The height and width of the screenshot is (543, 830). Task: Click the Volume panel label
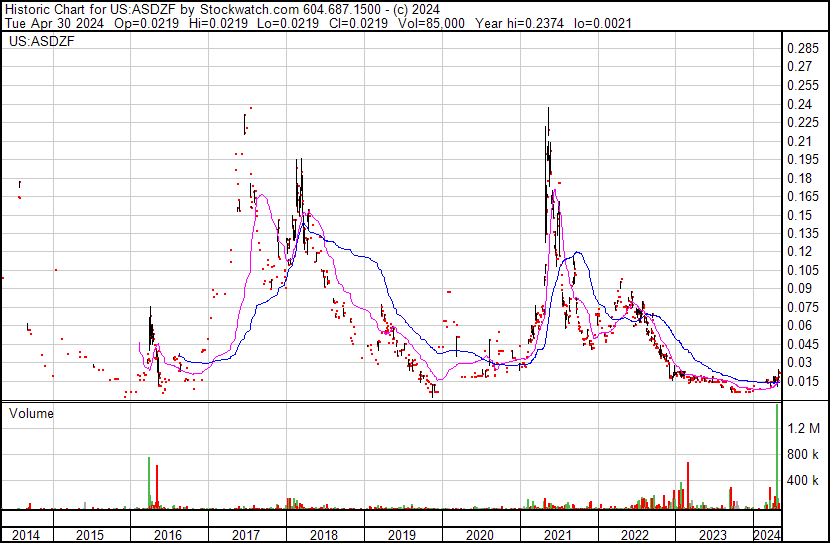(31, 413)
